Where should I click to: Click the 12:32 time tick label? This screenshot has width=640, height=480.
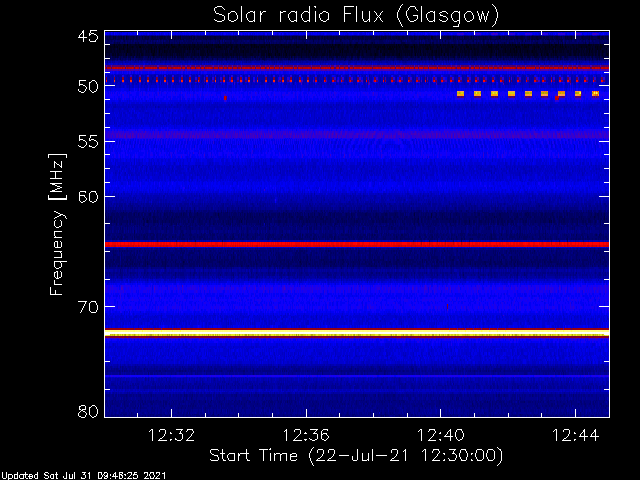pos(171,435)
